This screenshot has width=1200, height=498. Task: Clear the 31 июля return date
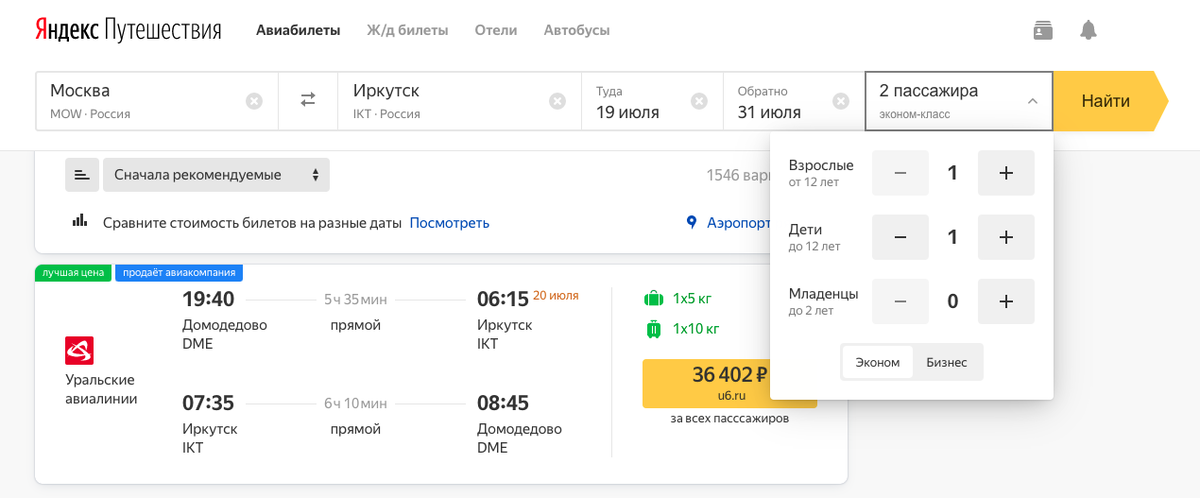841,100
